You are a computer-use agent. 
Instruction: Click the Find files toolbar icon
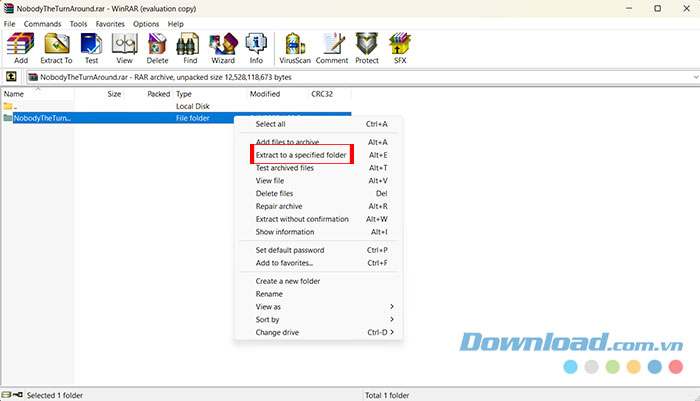click(x=191, y=48)
